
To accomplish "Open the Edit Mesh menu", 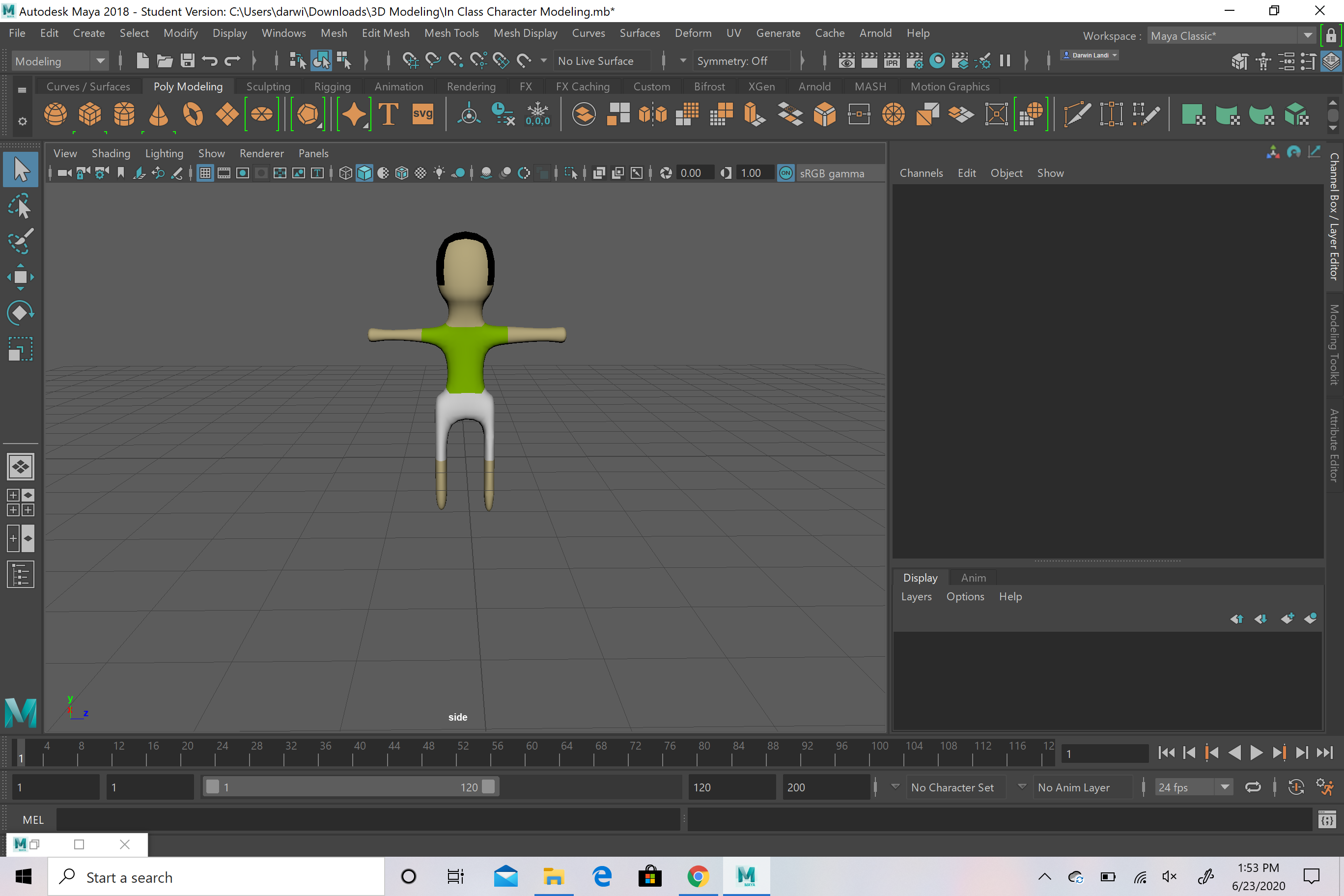I will coord(385,33).
